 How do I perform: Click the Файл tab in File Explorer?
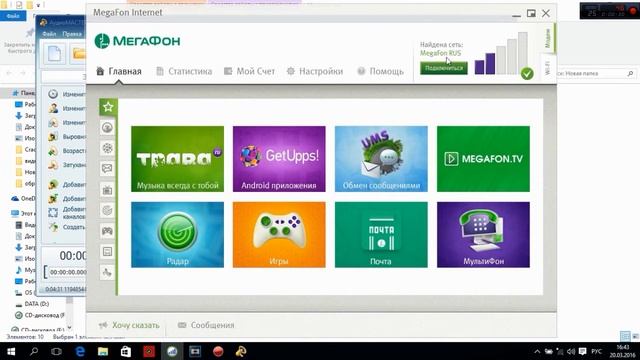click(x=13, y=16)
